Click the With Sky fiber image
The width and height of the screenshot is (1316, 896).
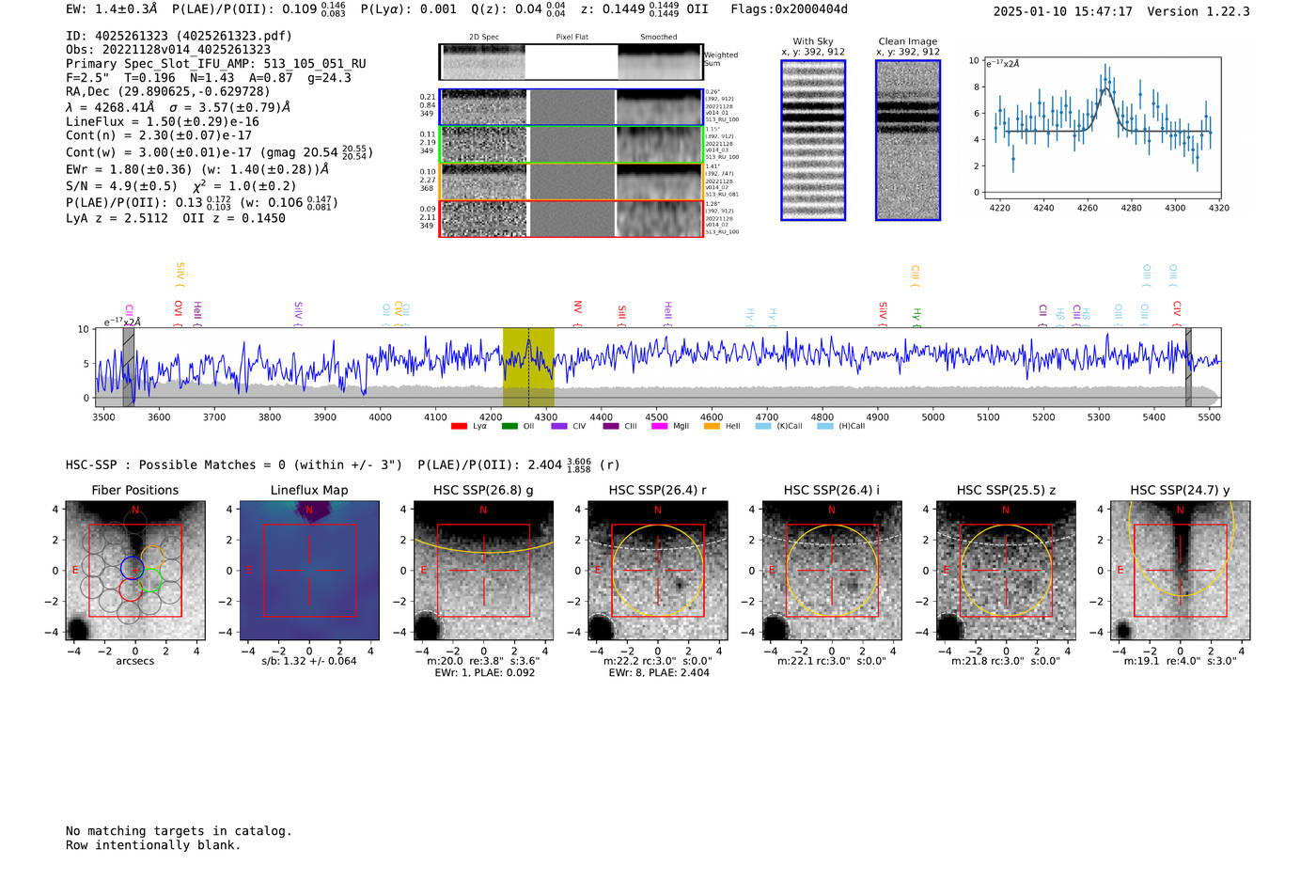pos(813,140)
